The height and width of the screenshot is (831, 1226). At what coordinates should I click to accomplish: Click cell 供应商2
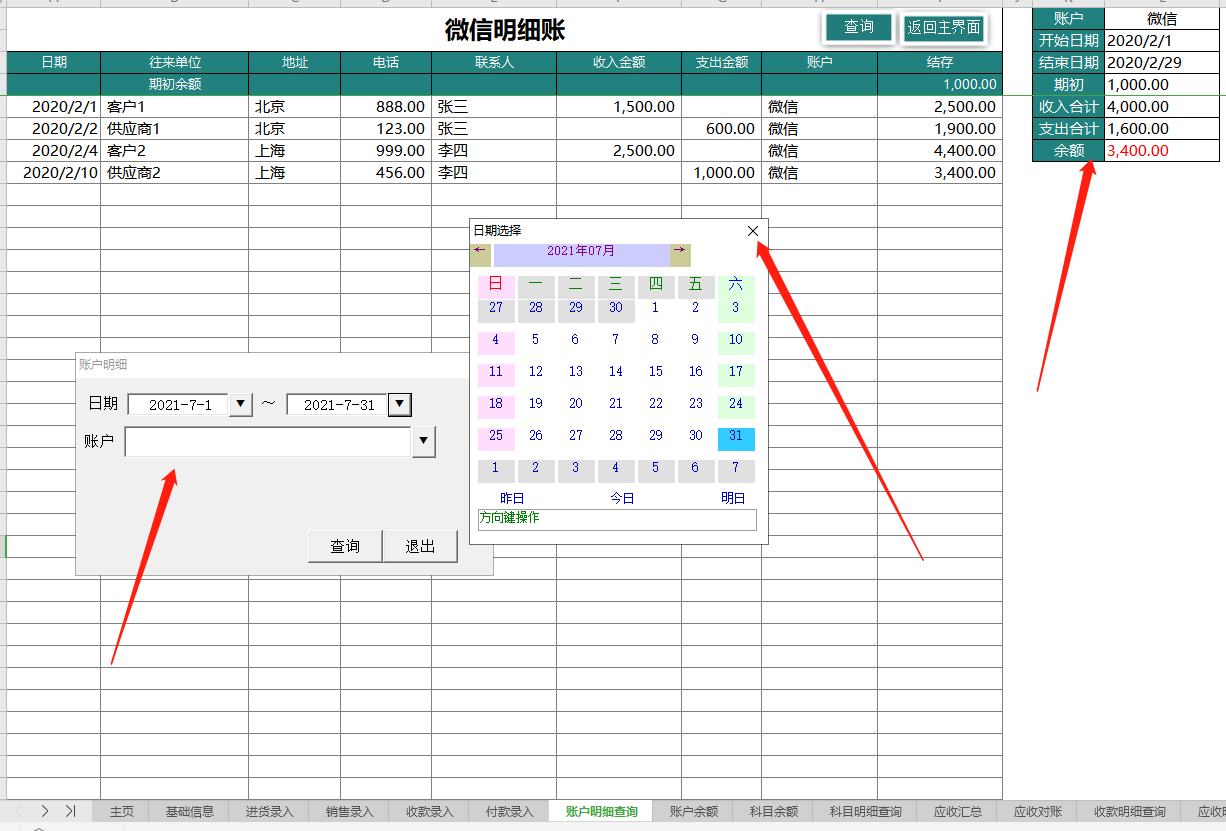pos(175,172)
